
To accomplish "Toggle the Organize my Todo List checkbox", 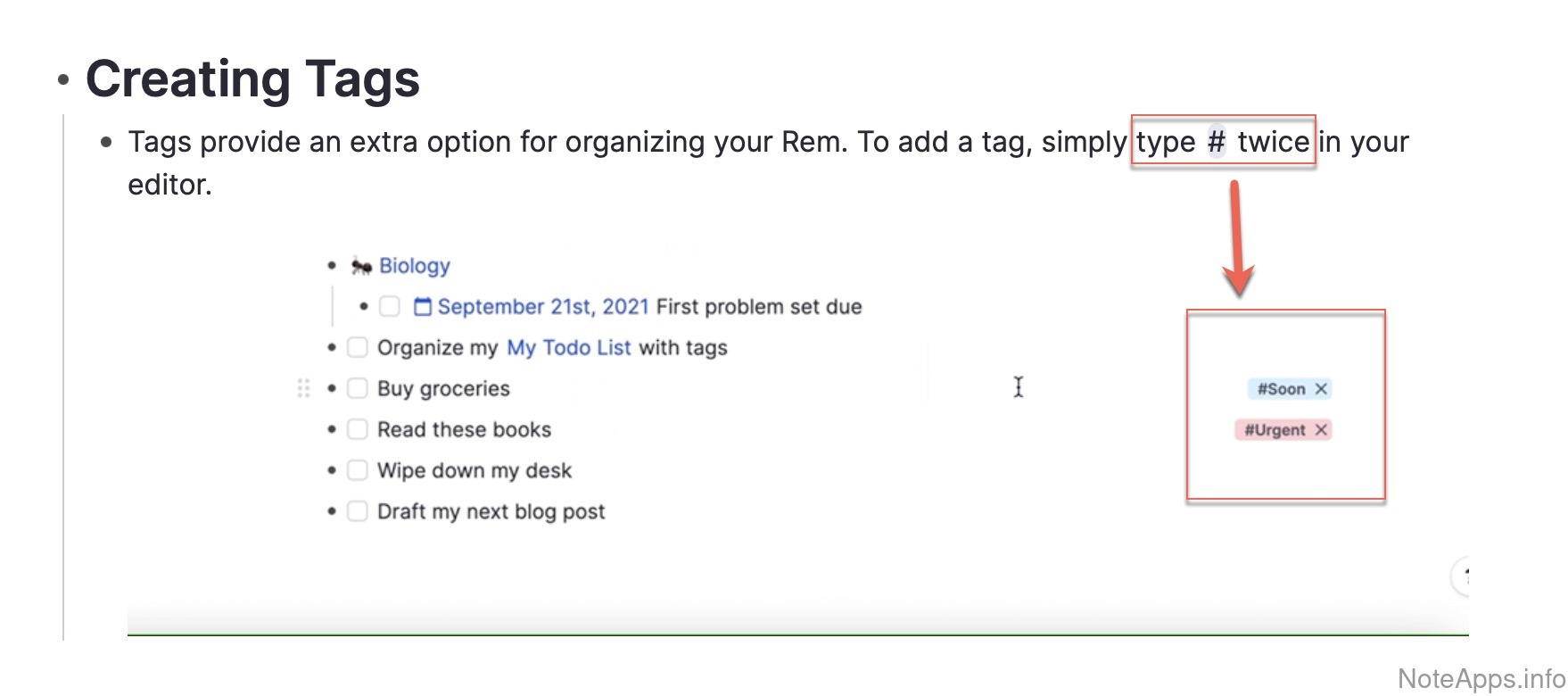I will (358, 347).
